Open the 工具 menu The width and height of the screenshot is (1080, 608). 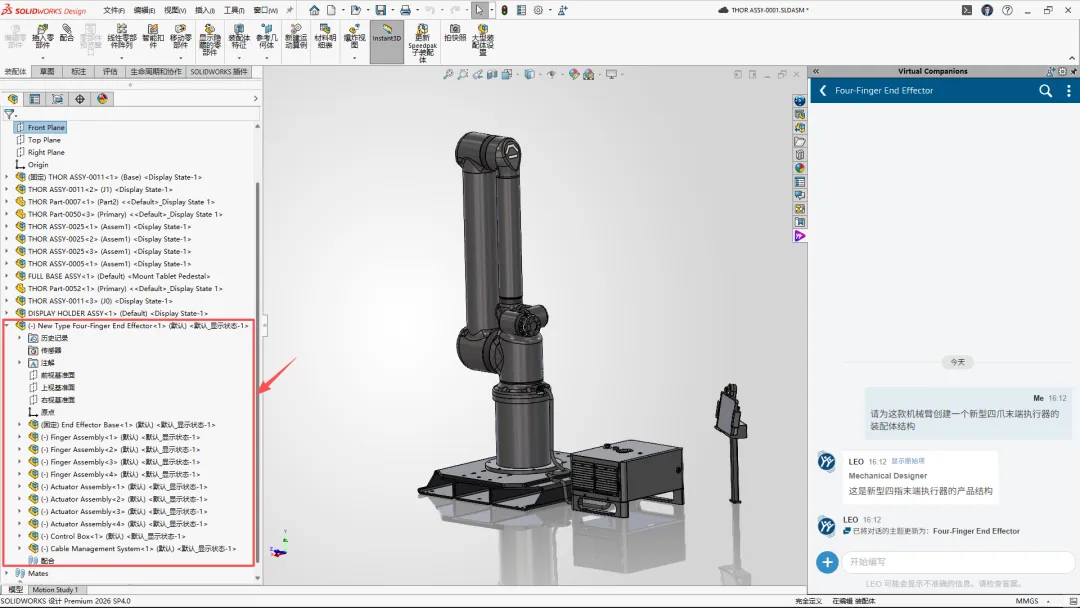pos(233,10)
